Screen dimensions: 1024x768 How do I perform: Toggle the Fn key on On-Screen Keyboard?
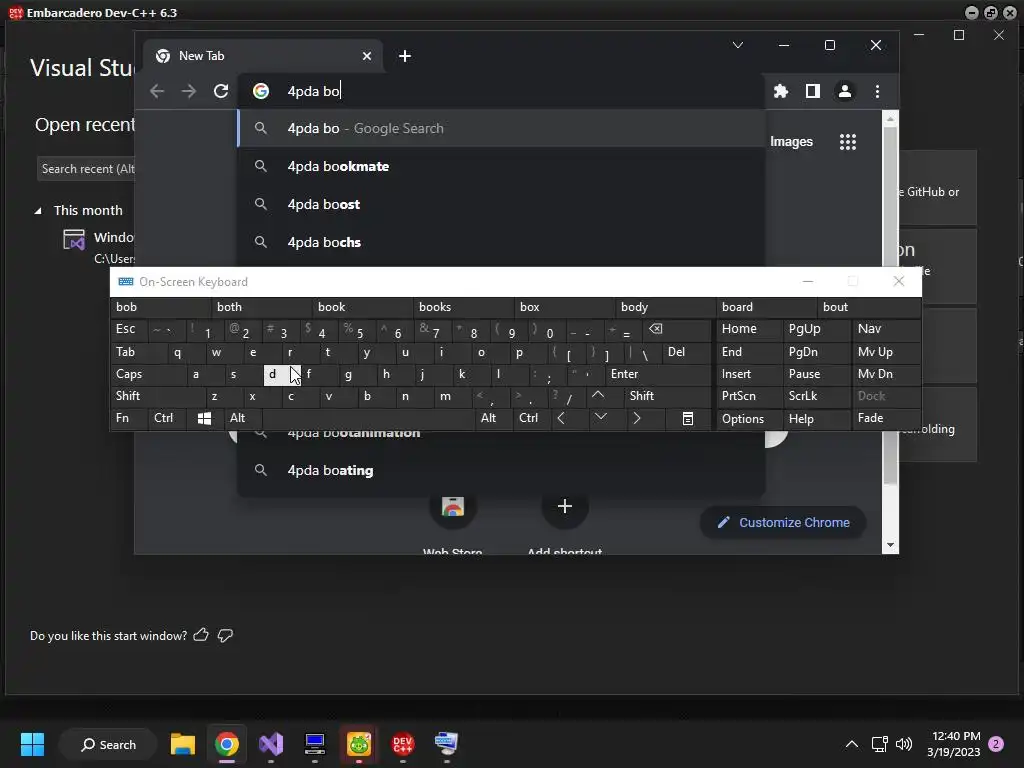pyautogui.click(x=129, y=419)
